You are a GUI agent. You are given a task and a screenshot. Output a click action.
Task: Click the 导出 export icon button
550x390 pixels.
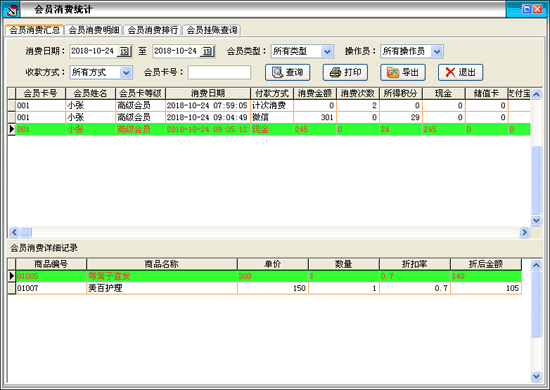pyautogui.click(x=403, y=72)
